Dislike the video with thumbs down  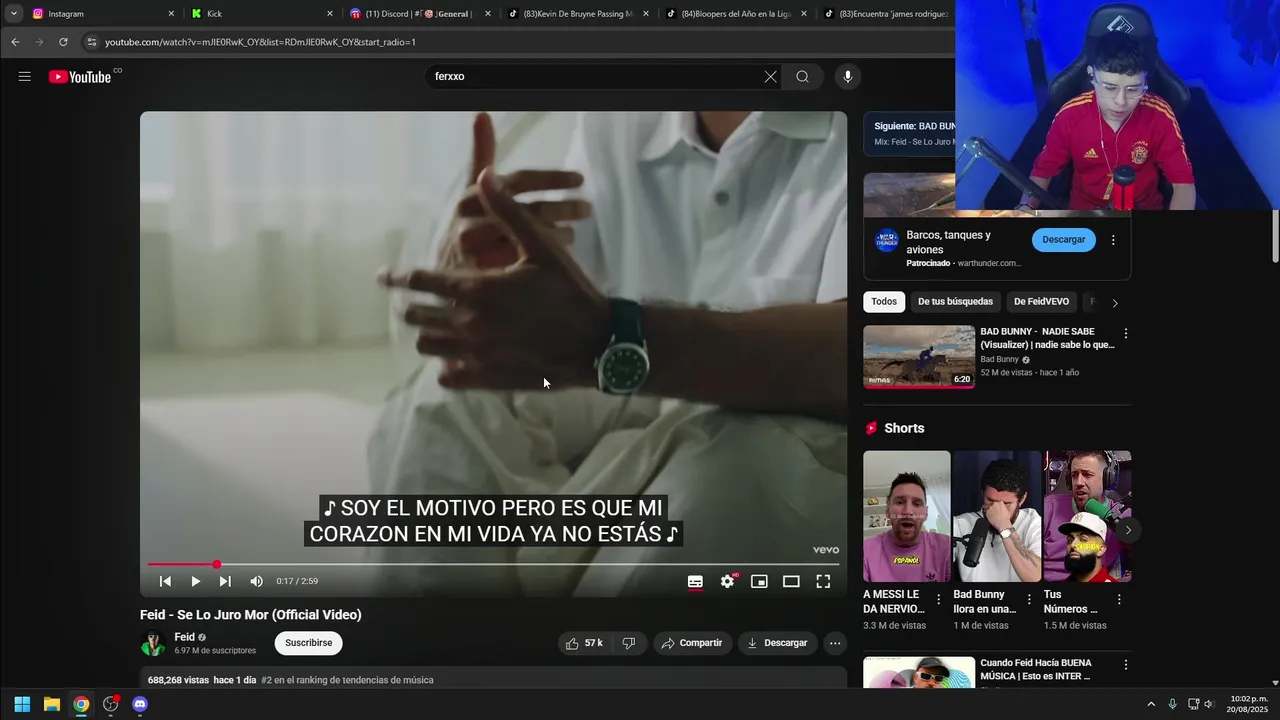(629, 643)
